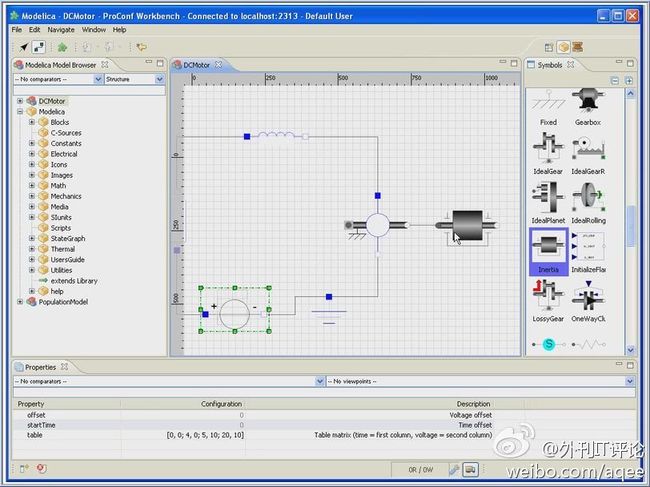Click the model browser filter text field

pos(89,90)
